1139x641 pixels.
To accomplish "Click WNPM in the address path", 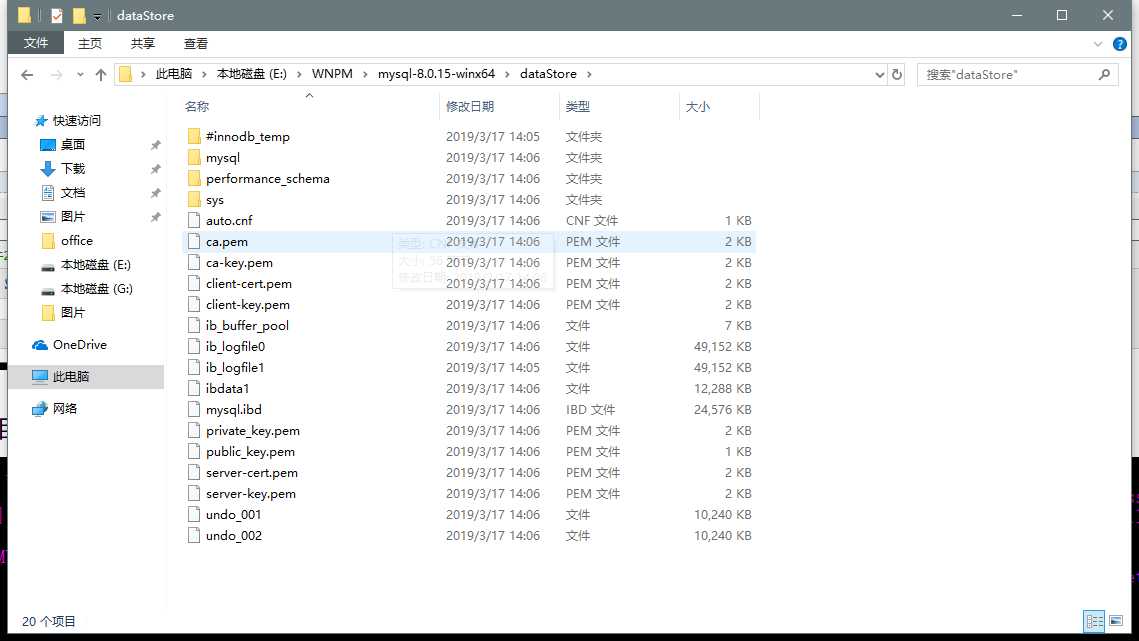I will pos(332,74).
